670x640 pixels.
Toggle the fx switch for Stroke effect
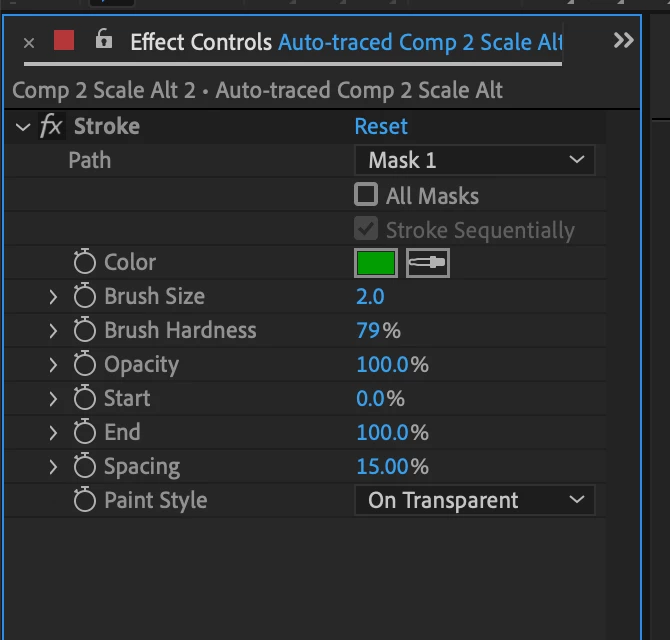[50, 127]
